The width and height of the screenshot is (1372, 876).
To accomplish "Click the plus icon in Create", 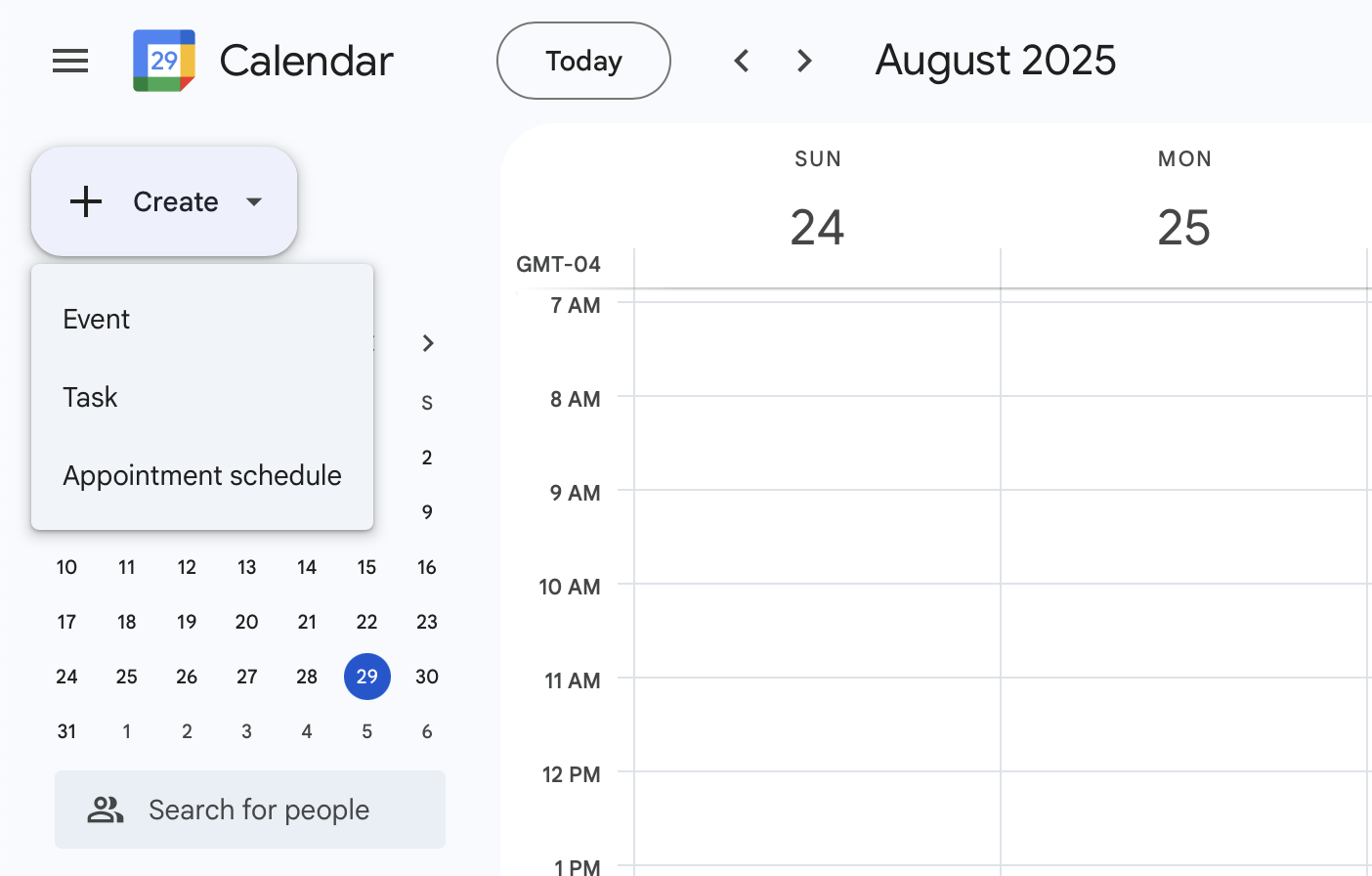I will click(x=86, y=201).
